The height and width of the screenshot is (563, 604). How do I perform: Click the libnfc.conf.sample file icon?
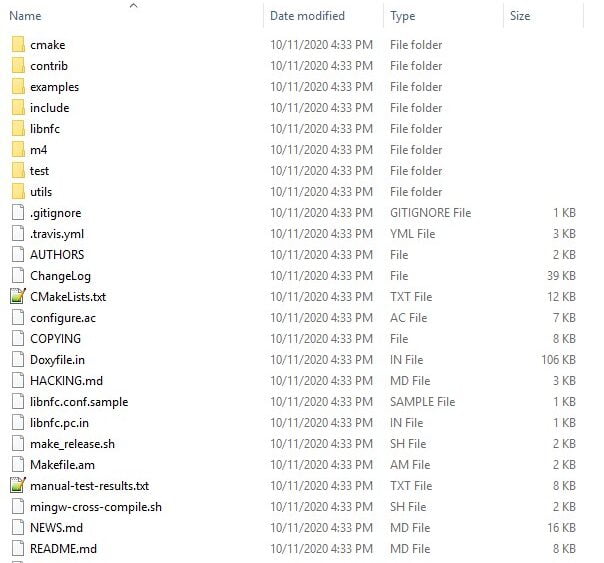(18, 402)
